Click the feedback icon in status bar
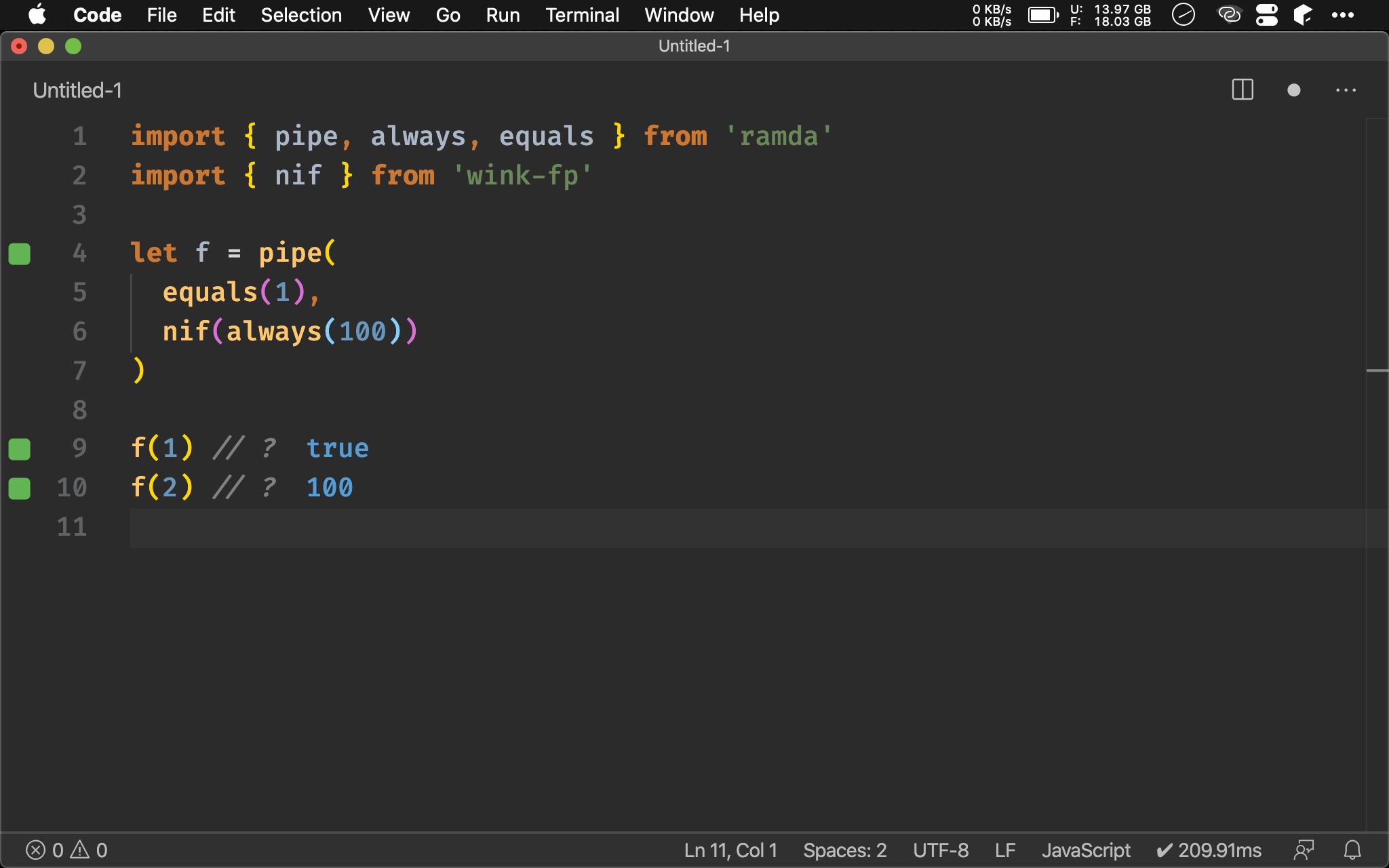Viewport: 1389px width, 868px height. [1304, 850]
